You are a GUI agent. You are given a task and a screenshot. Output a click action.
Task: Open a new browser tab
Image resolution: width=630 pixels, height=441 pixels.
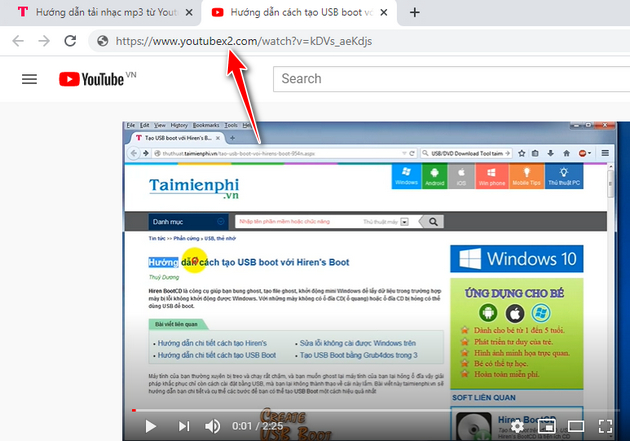click(415, 12)
